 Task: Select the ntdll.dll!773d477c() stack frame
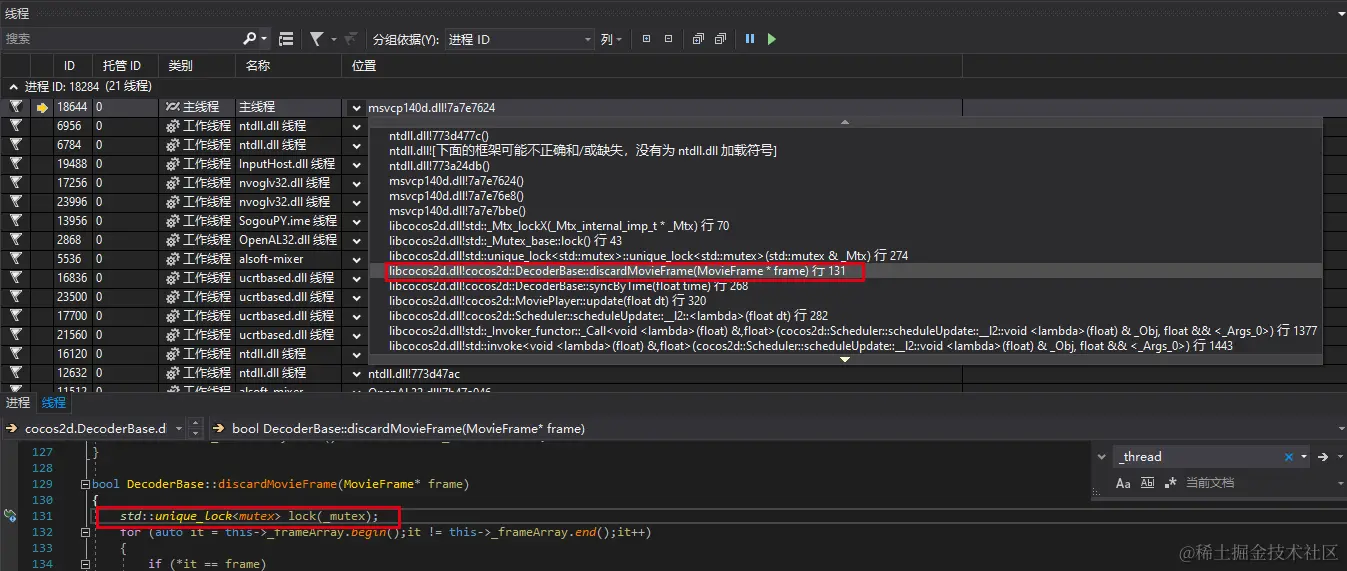coord(438,135)
